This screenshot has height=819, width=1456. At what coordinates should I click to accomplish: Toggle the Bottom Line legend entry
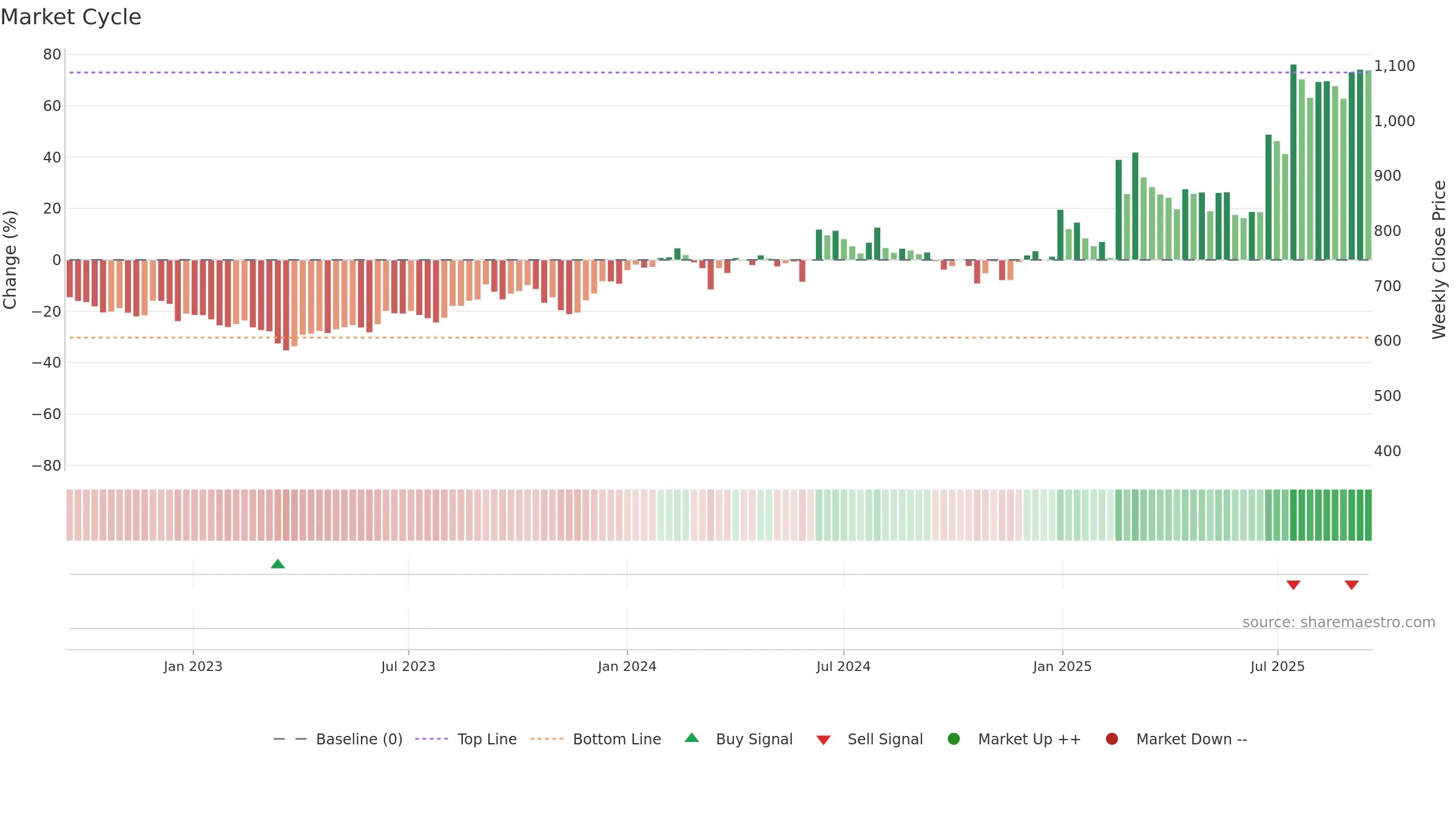point(596,739)
